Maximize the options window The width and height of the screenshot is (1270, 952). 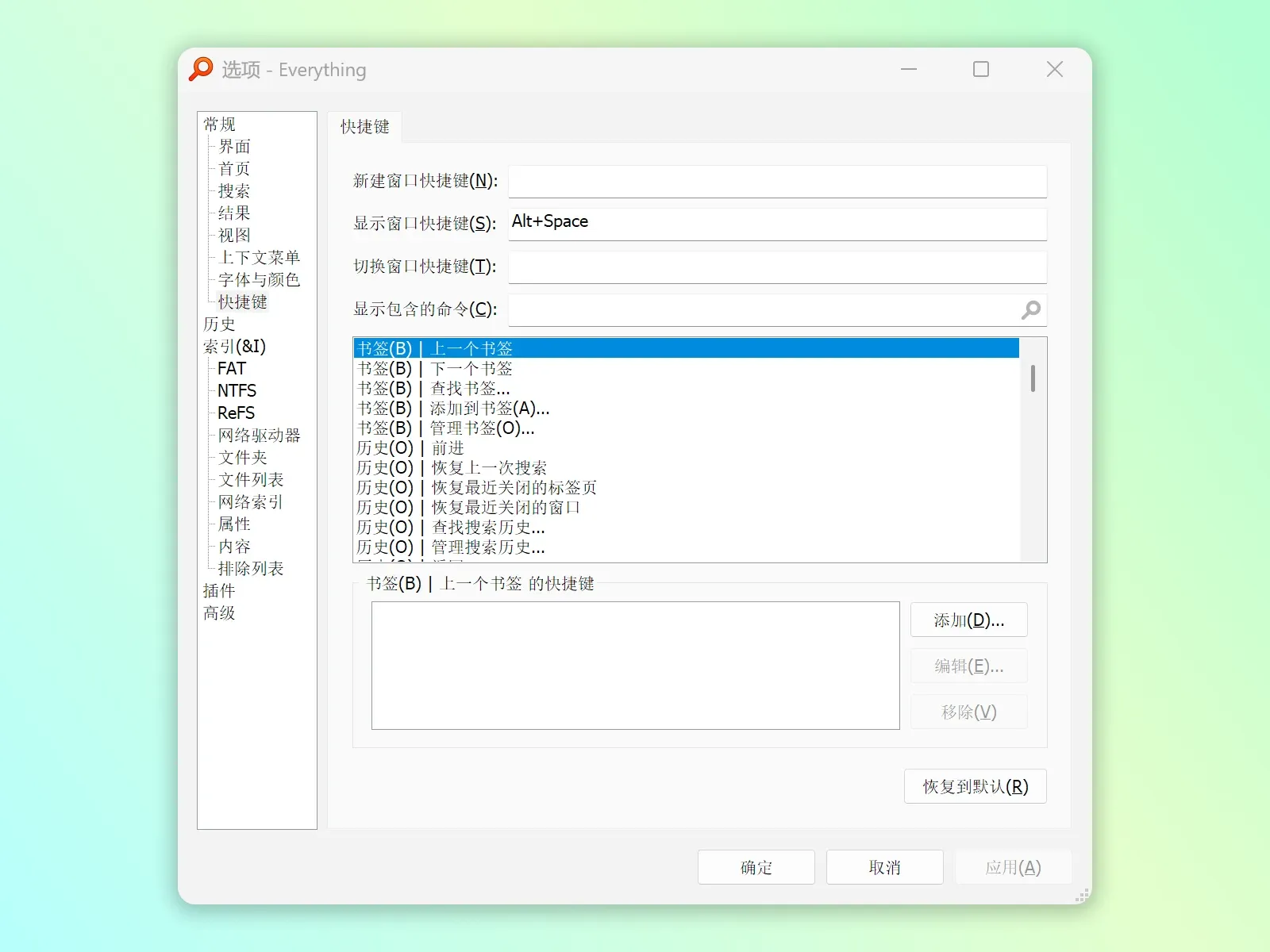pos(981,70)
